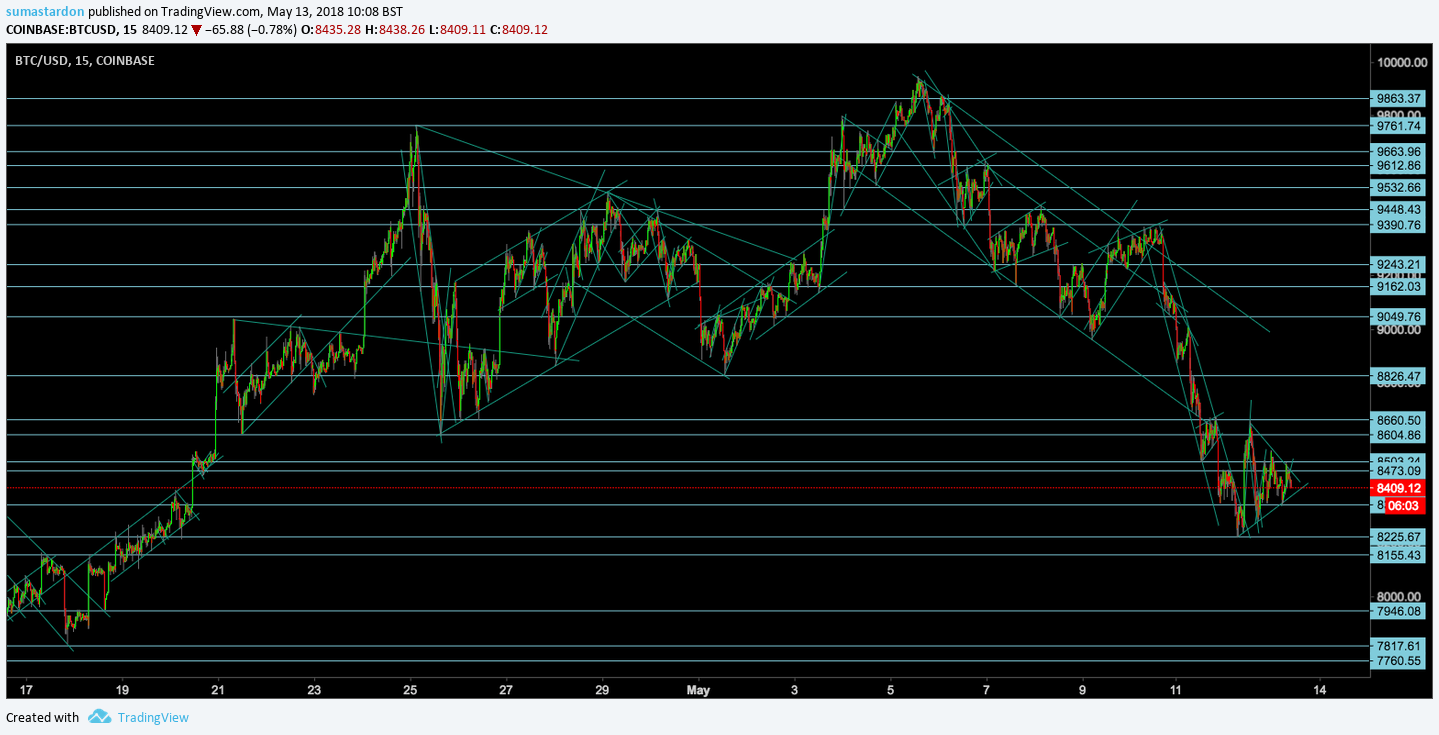
Task: Click the 3 date label on time axis
Action: (x=794, y=690)
